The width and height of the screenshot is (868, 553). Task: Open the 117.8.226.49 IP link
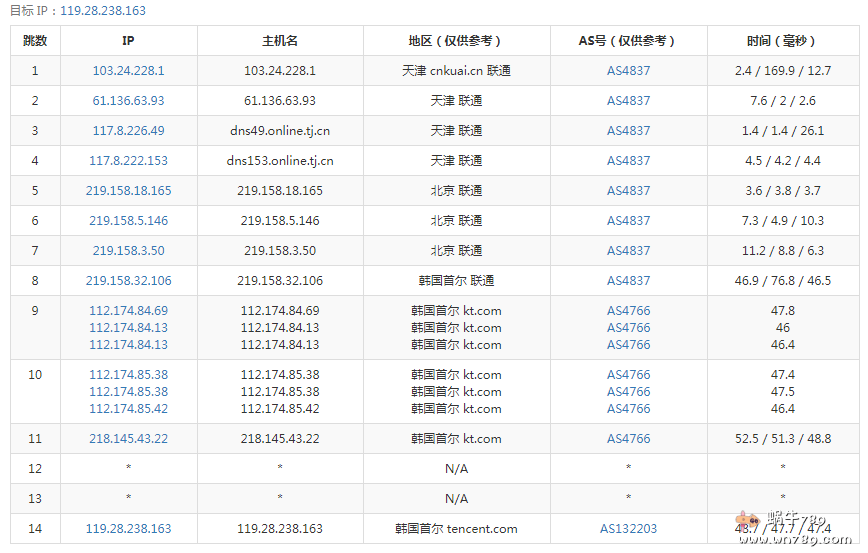(128, 131)
